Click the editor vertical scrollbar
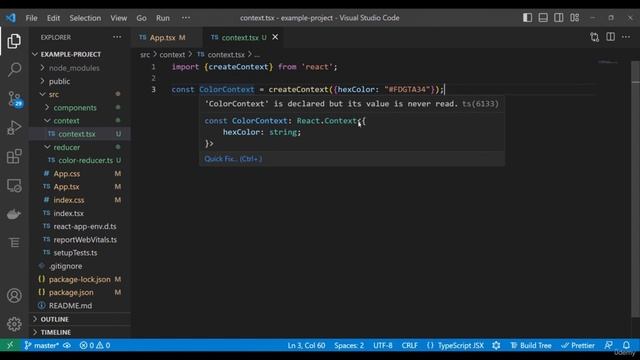Image resolution: width=640 pixels, height=360 pixels. 635,188
